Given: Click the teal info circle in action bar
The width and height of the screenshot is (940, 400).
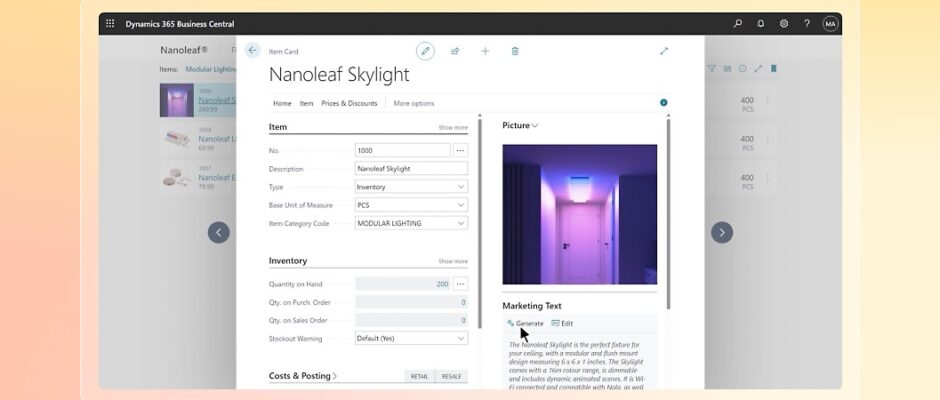Looking at the screenshot, I should click(664, 103).
